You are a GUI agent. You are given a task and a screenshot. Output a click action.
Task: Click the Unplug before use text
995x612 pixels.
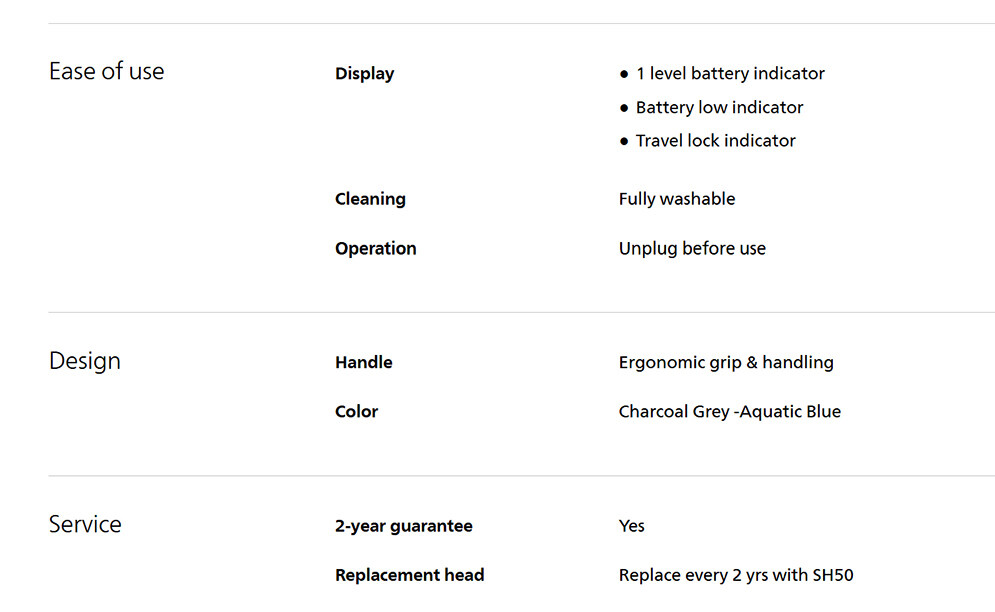point(692,249)
